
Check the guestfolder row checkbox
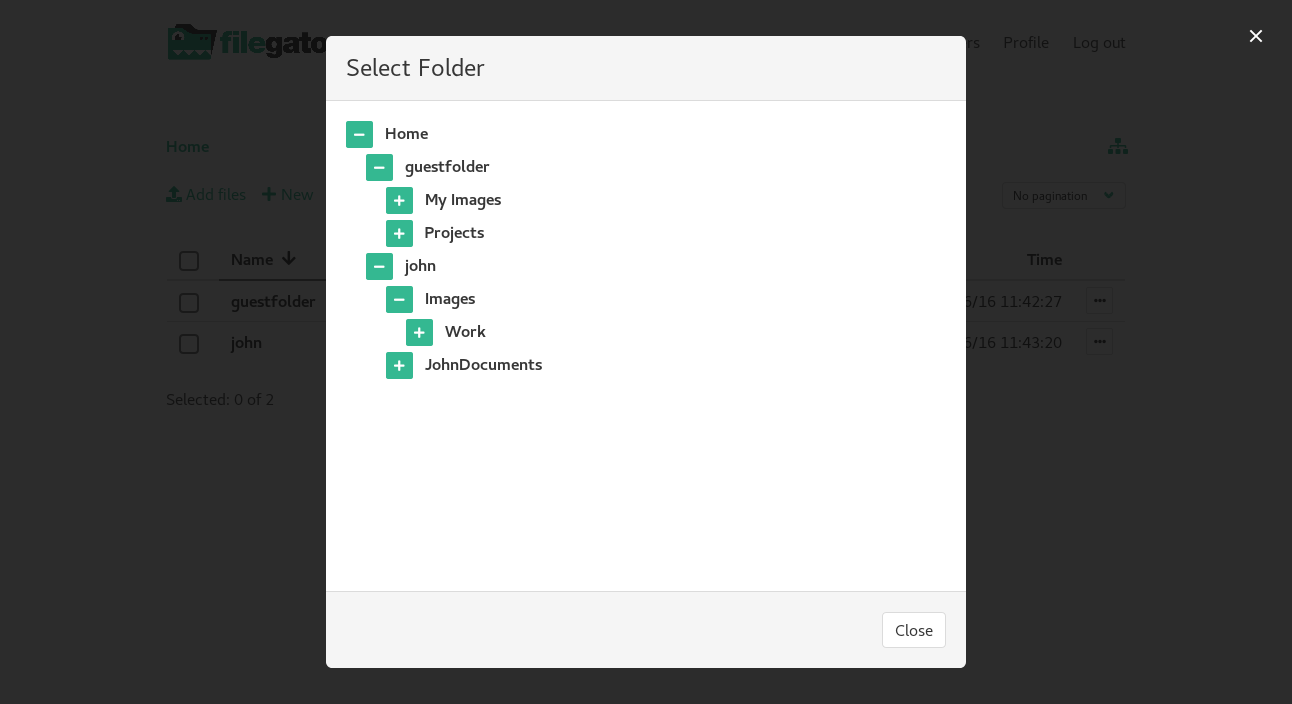(189, 302)
